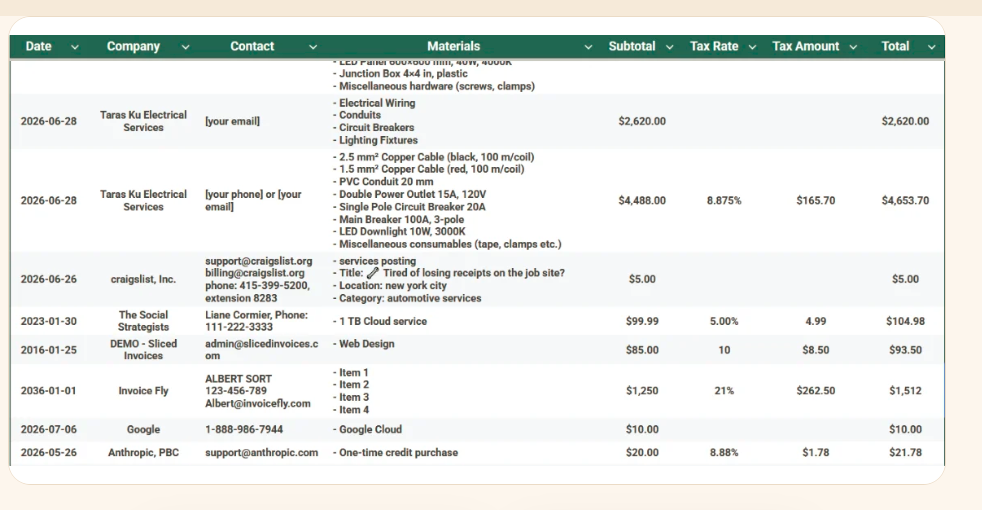Select the 2026-05-26 date cell
This screenshot has height=510, width=982.
coord(49,453)
